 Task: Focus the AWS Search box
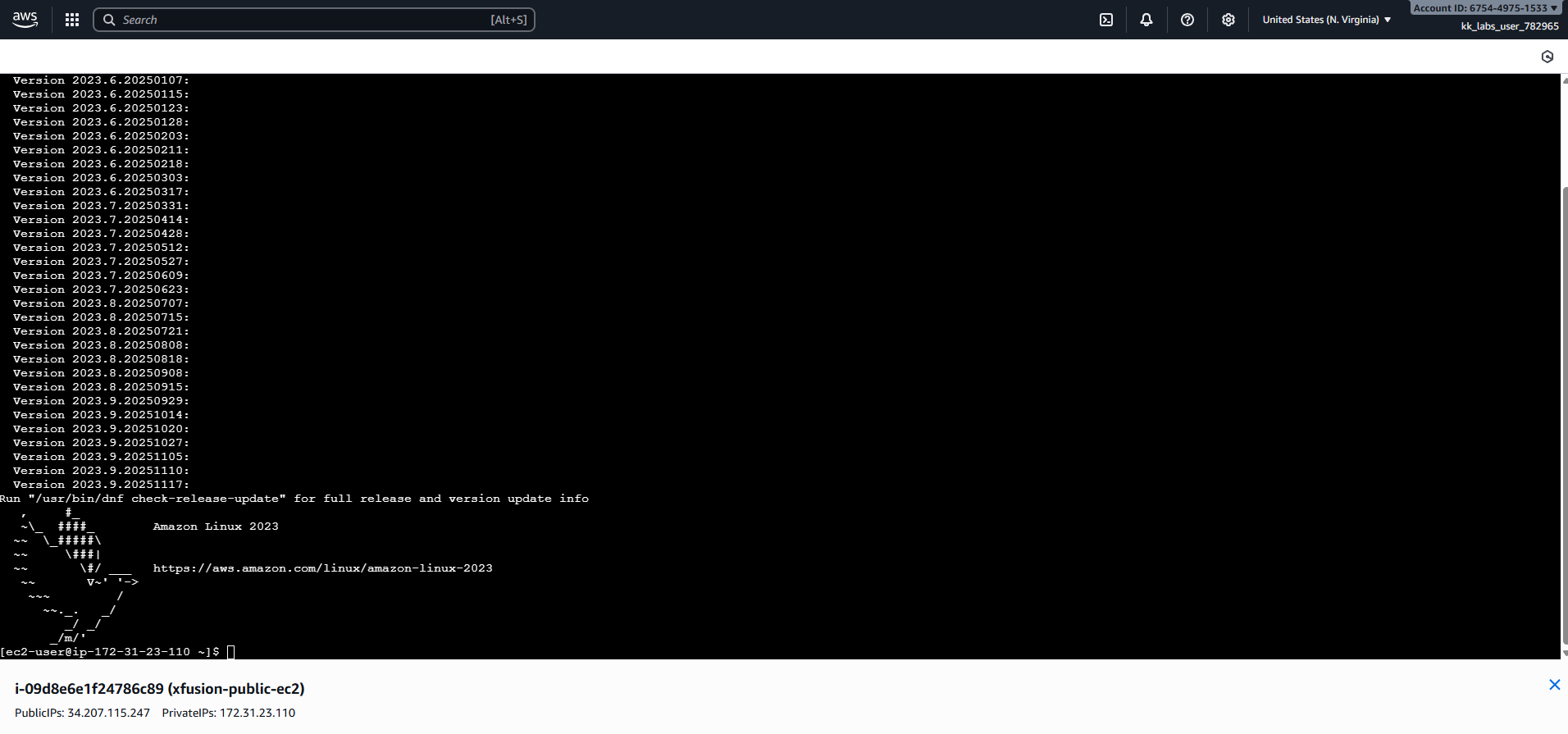coord(314,20)
